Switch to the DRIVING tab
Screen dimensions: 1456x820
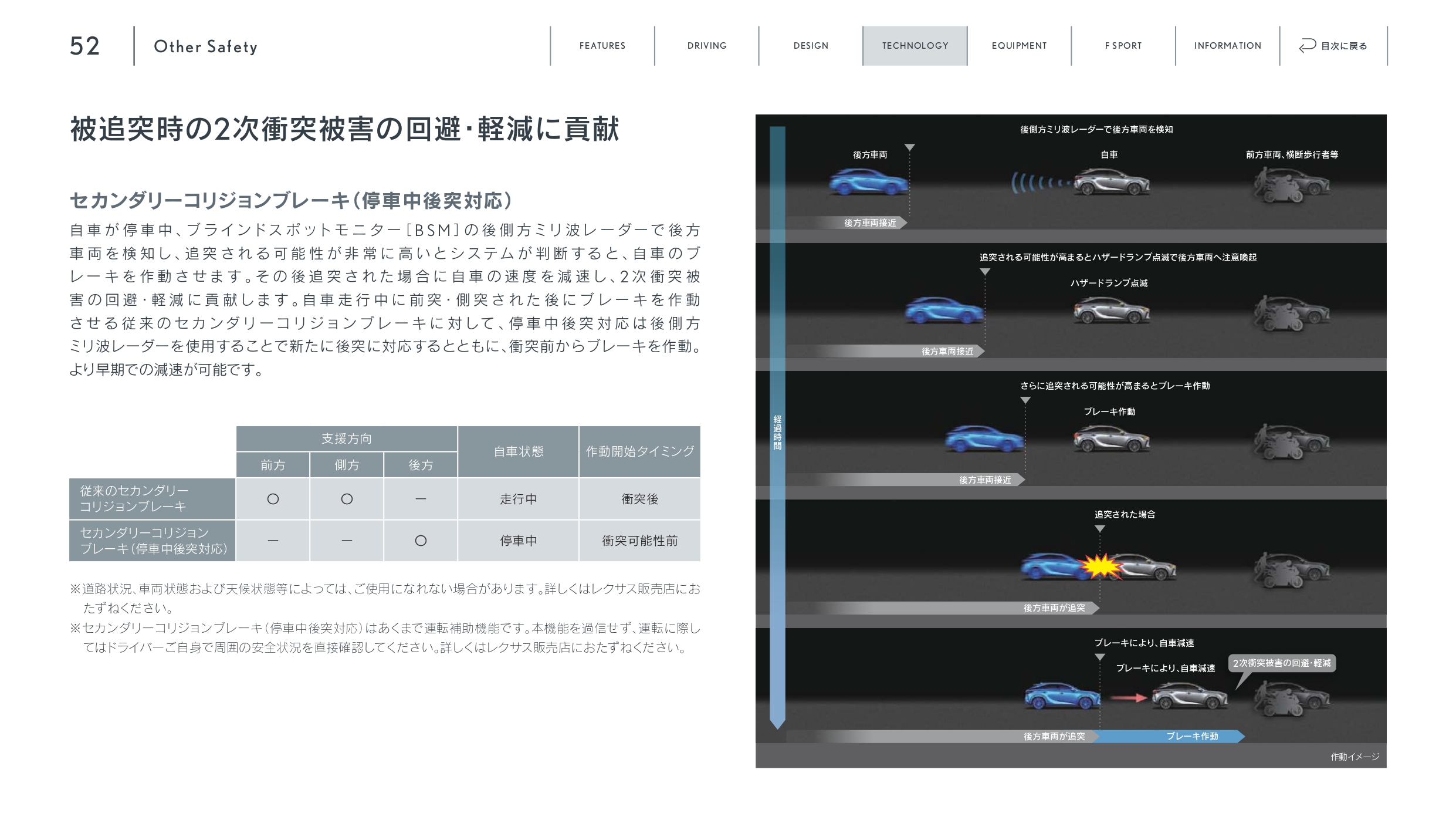[x=706, y=46]
